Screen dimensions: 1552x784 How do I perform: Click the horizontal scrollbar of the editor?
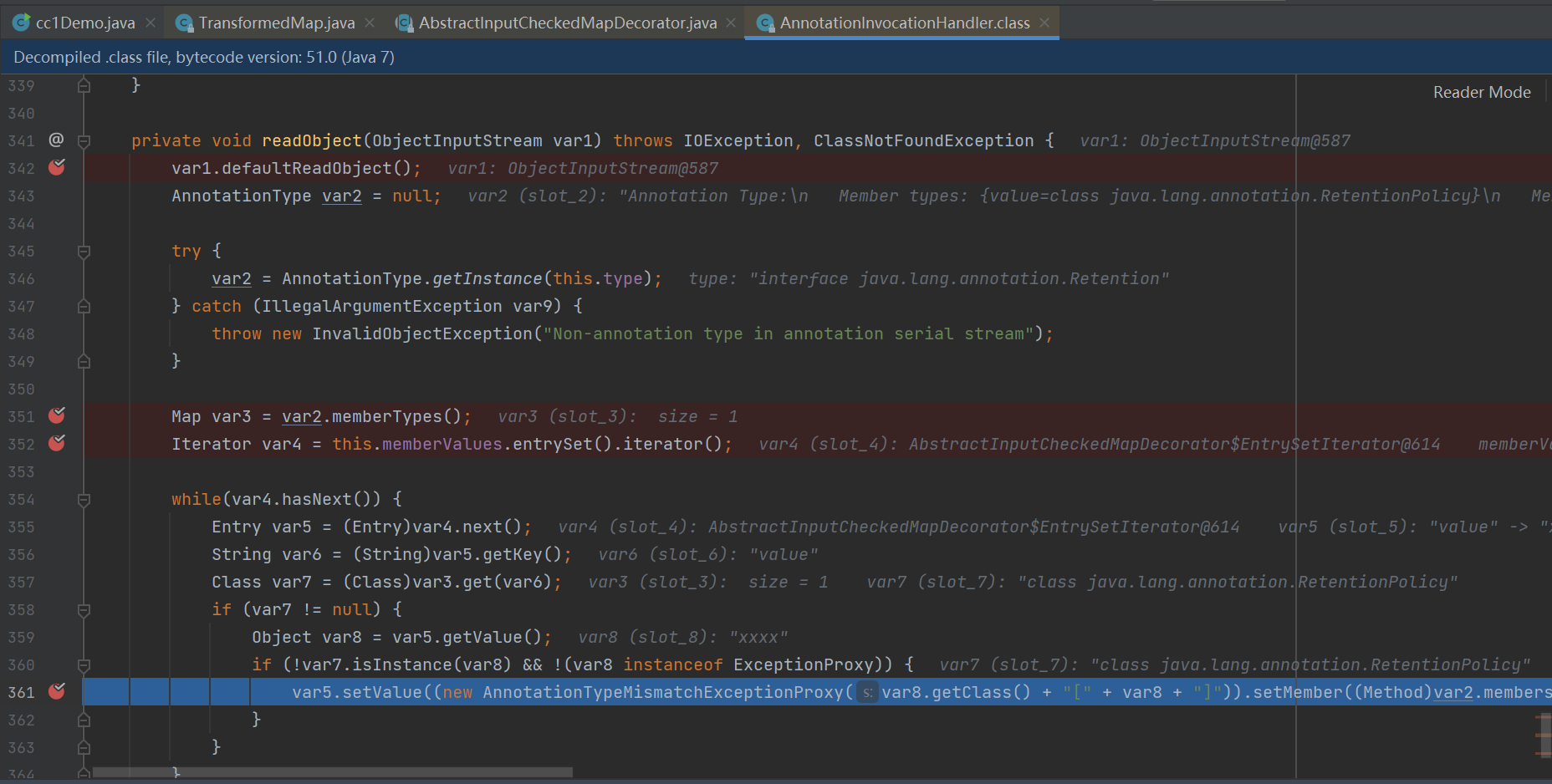click(x=333, y=772)
